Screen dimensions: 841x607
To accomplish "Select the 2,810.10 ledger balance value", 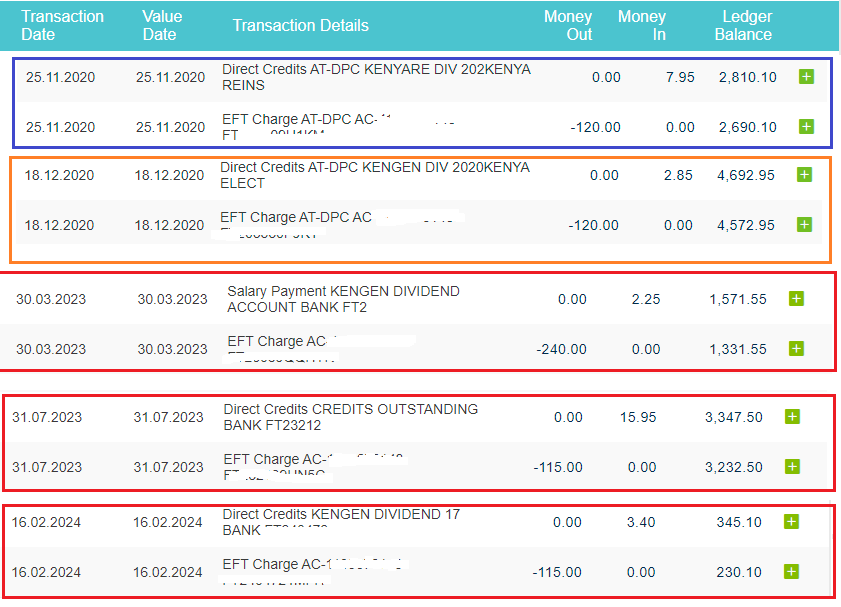I will tap(748, 77).
